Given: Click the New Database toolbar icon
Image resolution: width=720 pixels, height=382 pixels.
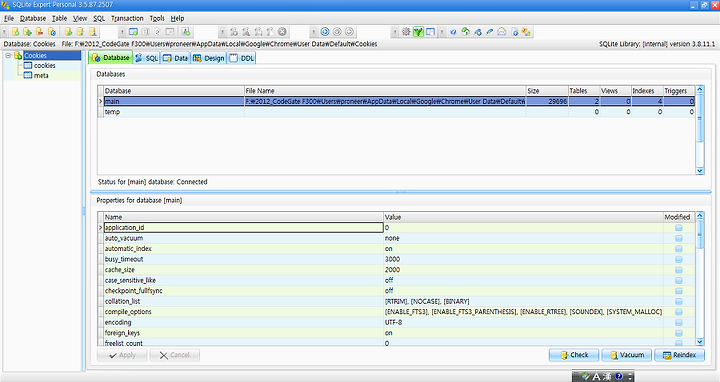Looking at the screenshot, I should [x=16, y=32].
